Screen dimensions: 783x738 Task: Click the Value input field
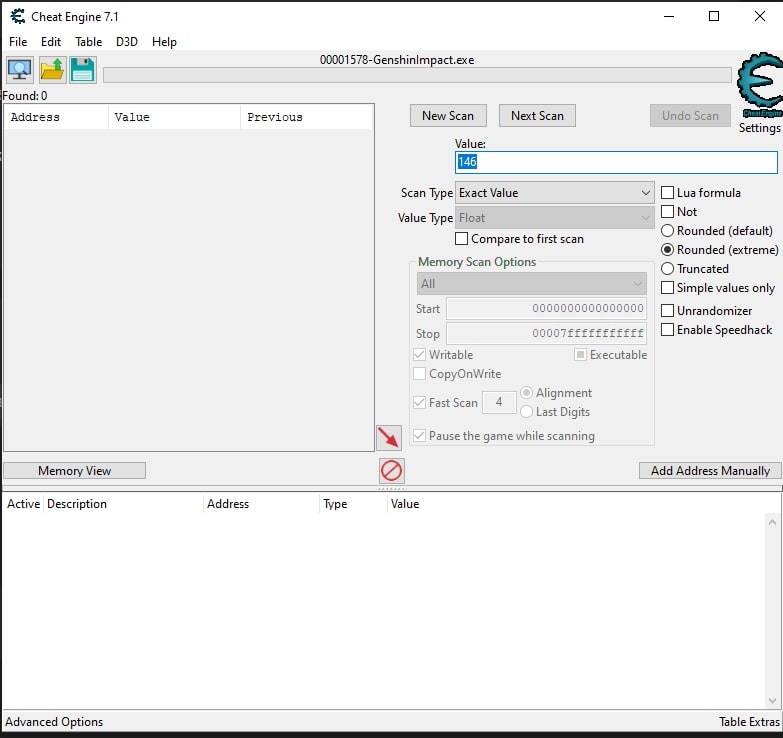(x=616, y=162)
